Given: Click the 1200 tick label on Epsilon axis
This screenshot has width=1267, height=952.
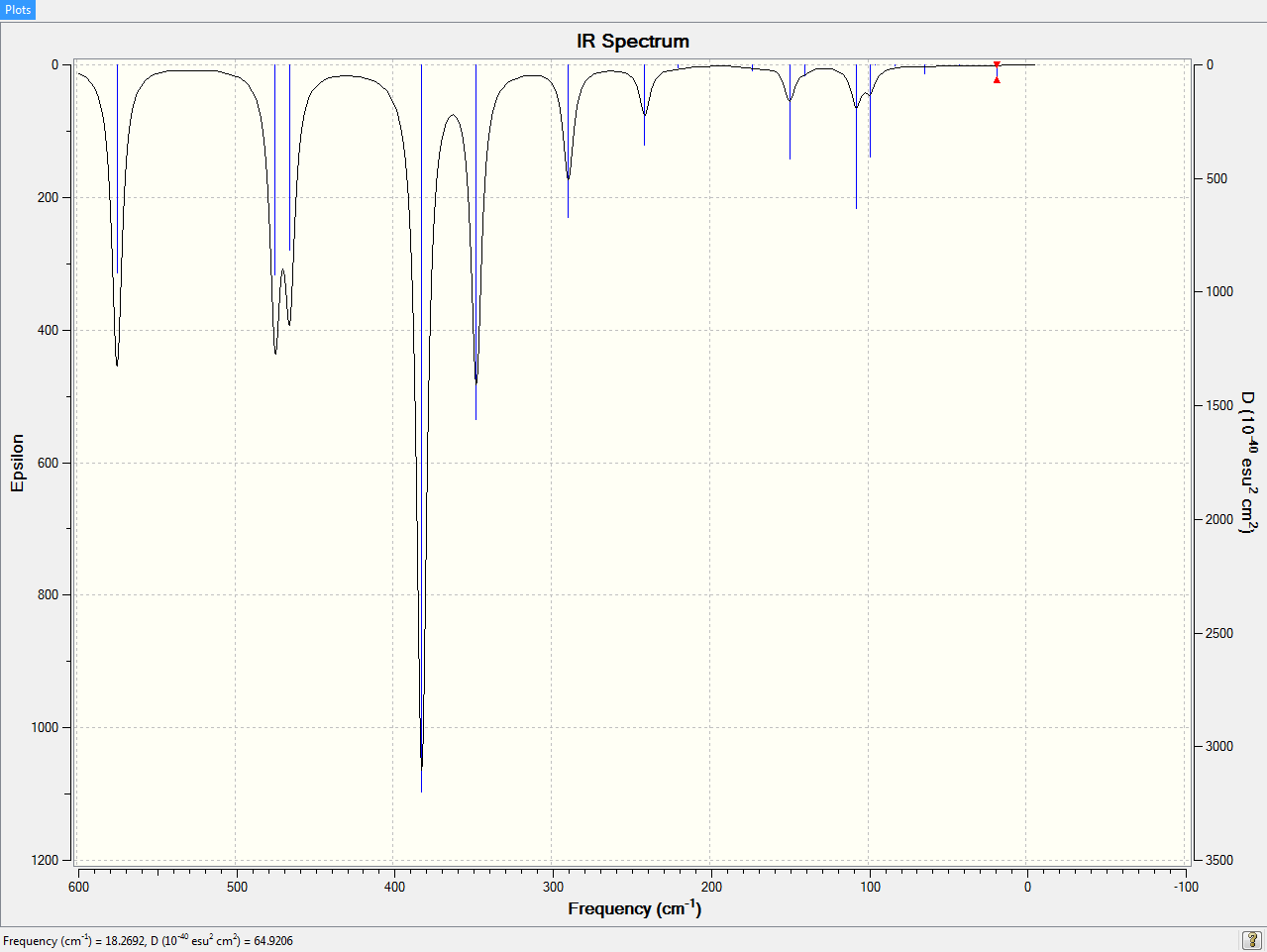Looking at the screenshot, I should tap(45, 860).
